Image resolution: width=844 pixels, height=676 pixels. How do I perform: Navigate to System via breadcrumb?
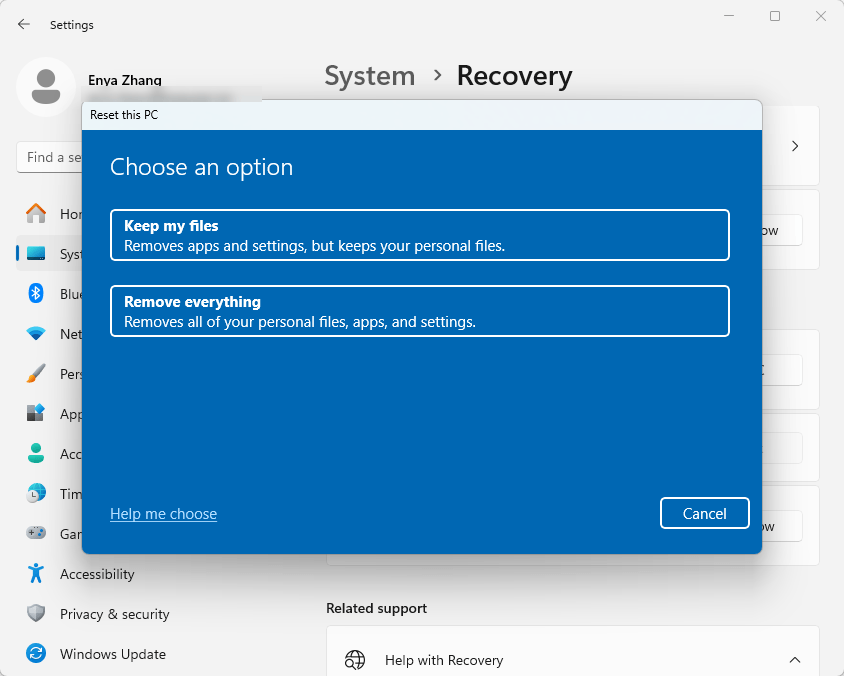[x=369, y=76]
